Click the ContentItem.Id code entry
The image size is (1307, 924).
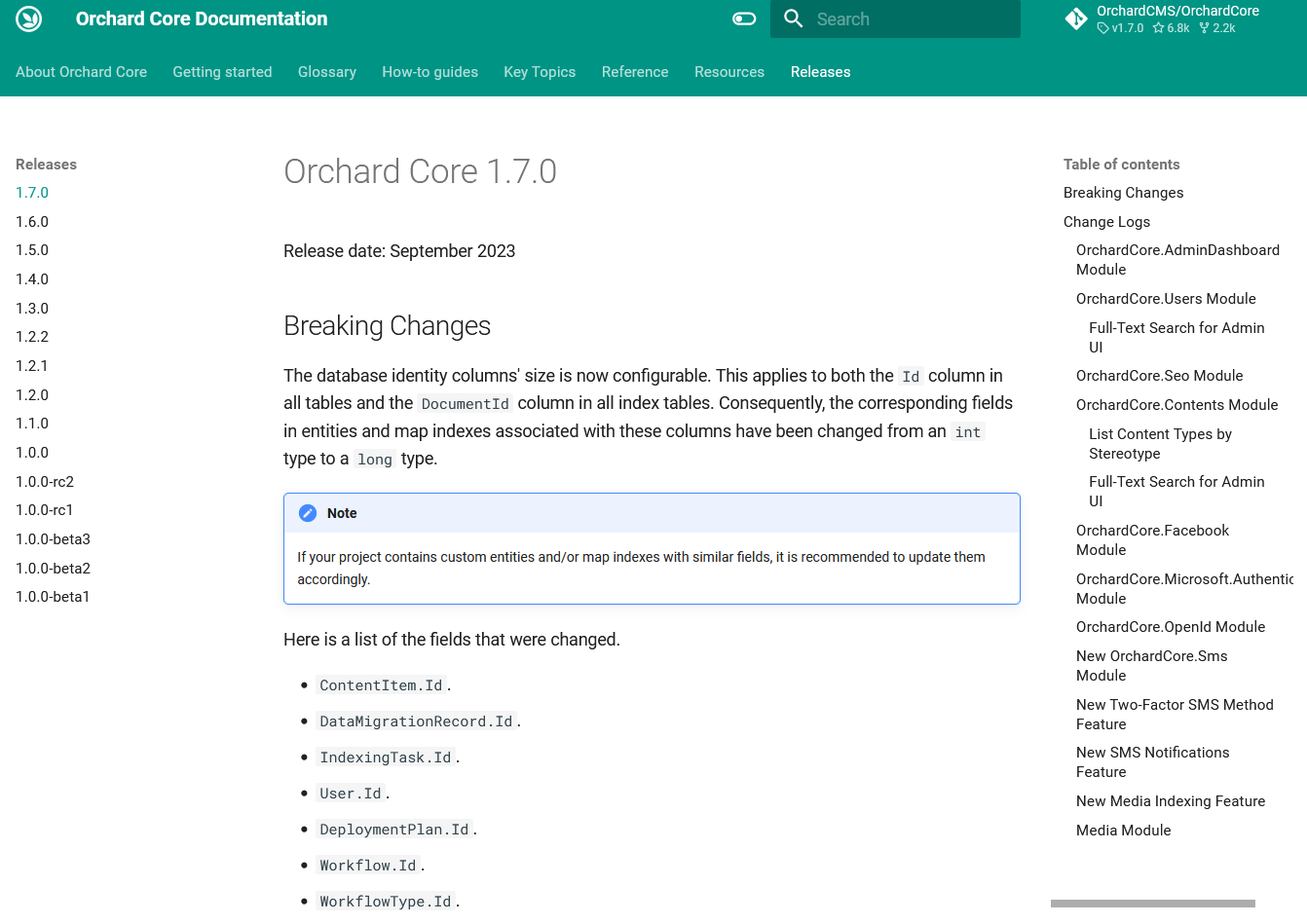[381, 685]
